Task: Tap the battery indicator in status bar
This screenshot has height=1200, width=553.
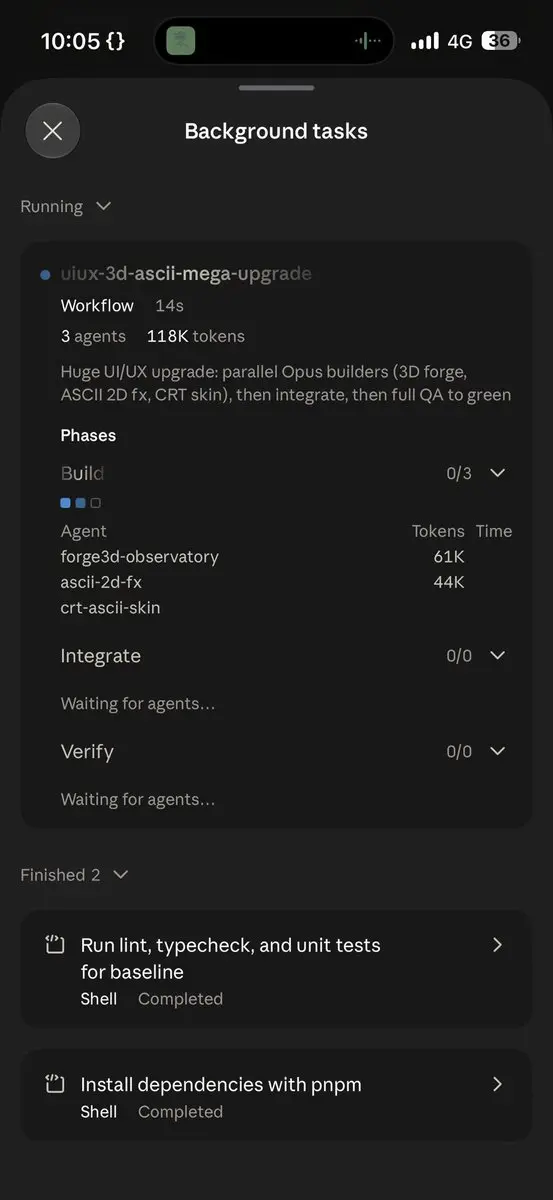Action: tap(500, 41)
